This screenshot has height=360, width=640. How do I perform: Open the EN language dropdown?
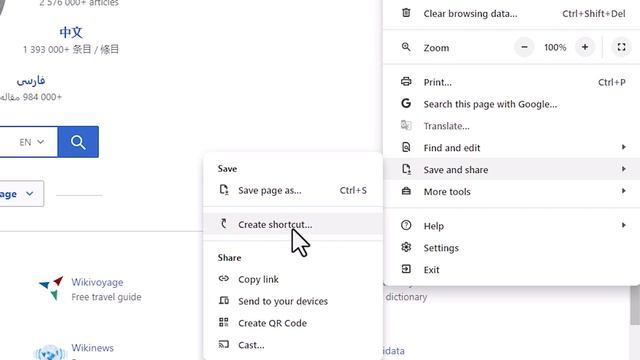(31, 142)
